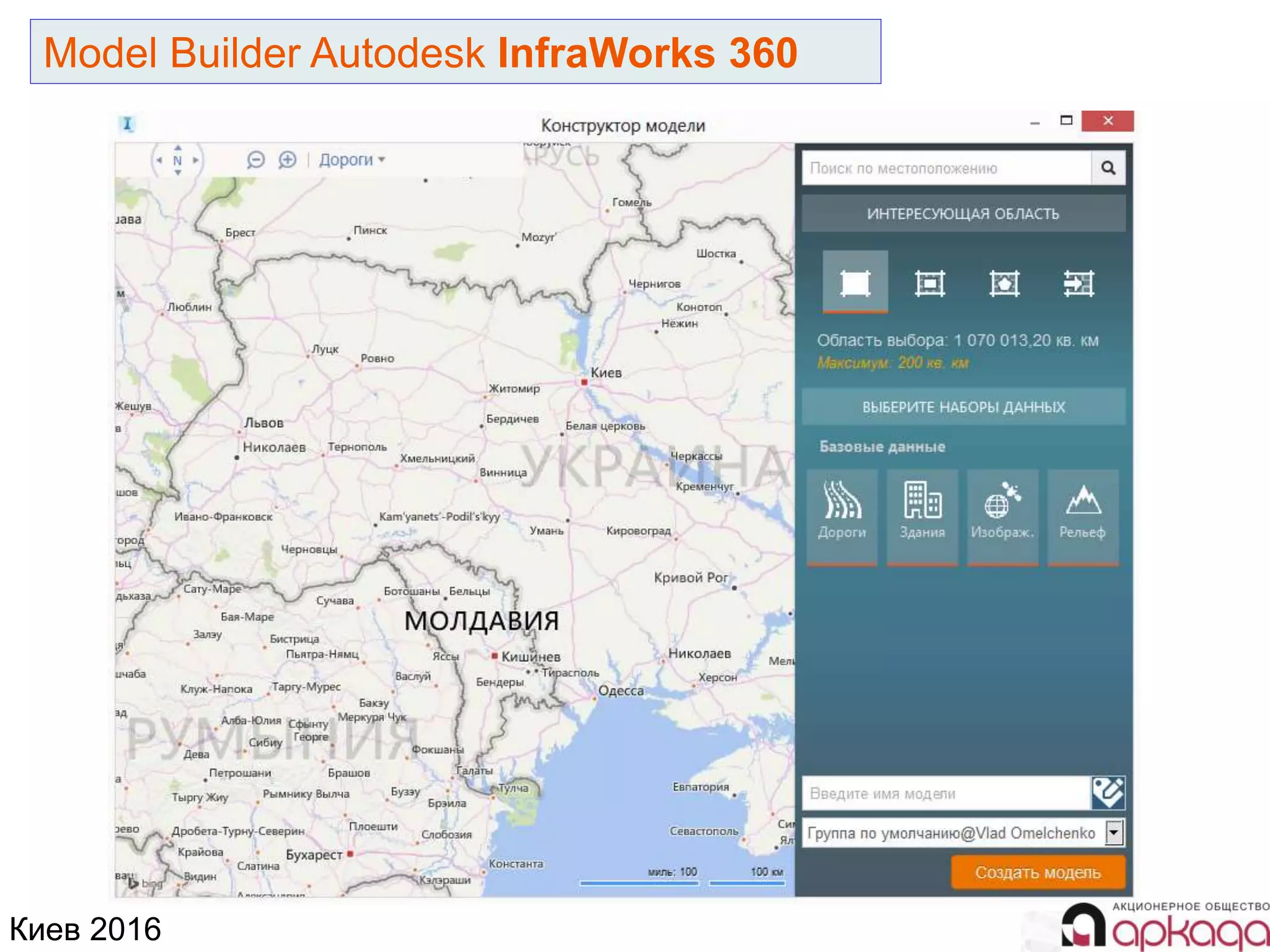Viewport: 1270px width, 952px height.
Task: Pan the map south with down arrow
Action: 178,173
